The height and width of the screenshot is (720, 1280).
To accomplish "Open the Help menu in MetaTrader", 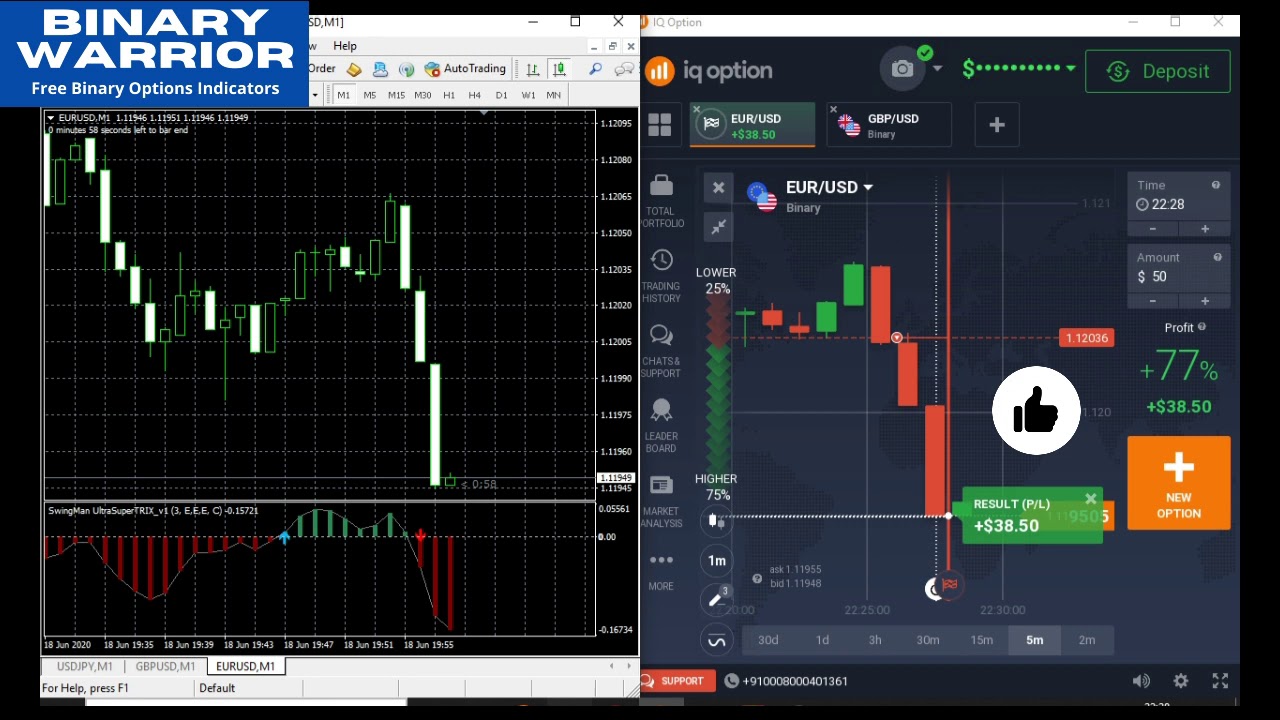I will (x=345, y=46).
